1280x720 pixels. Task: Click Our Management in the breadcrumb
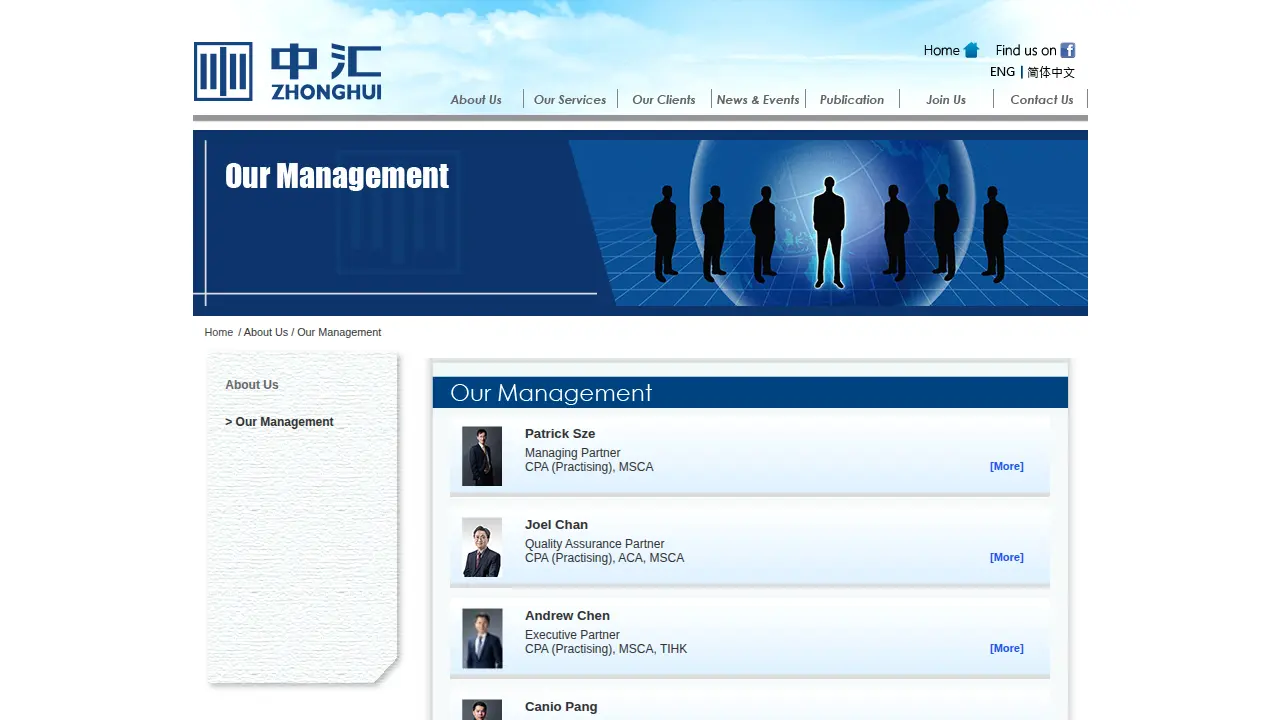tap(339, 332)
